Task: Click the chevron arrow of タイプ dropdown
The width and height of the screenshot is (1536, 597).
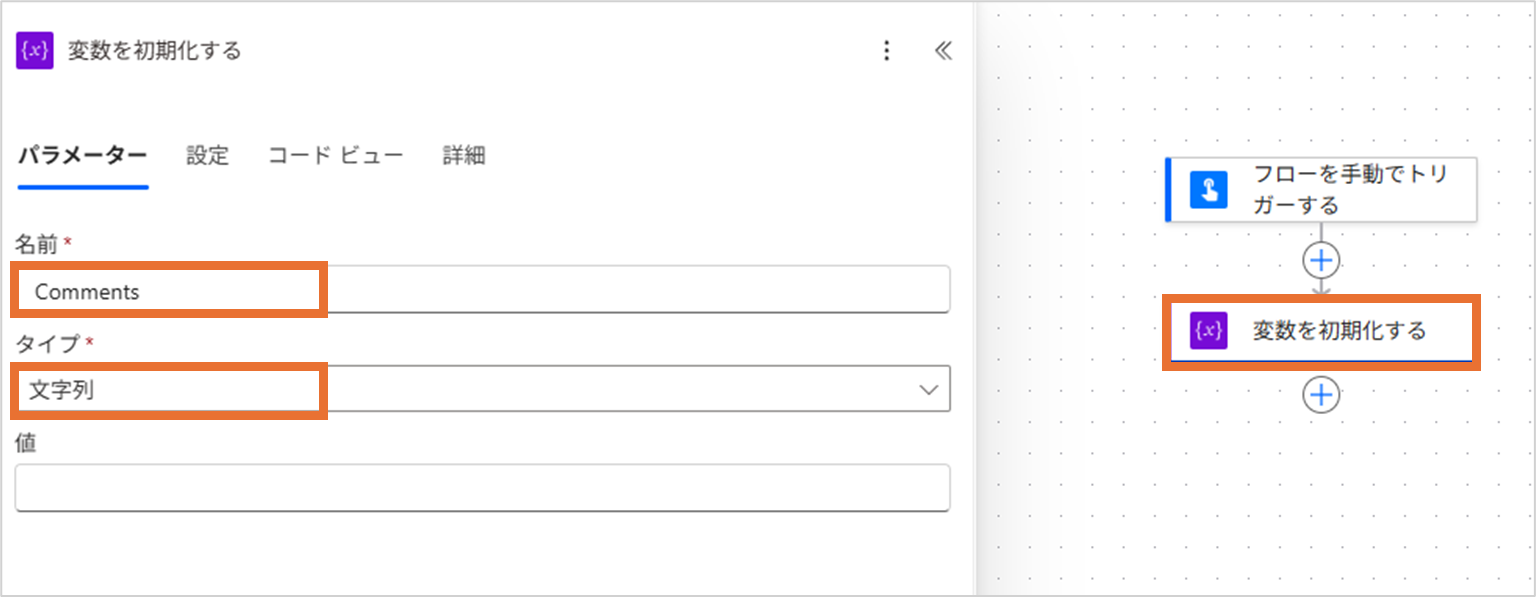Action: (928, 390)
